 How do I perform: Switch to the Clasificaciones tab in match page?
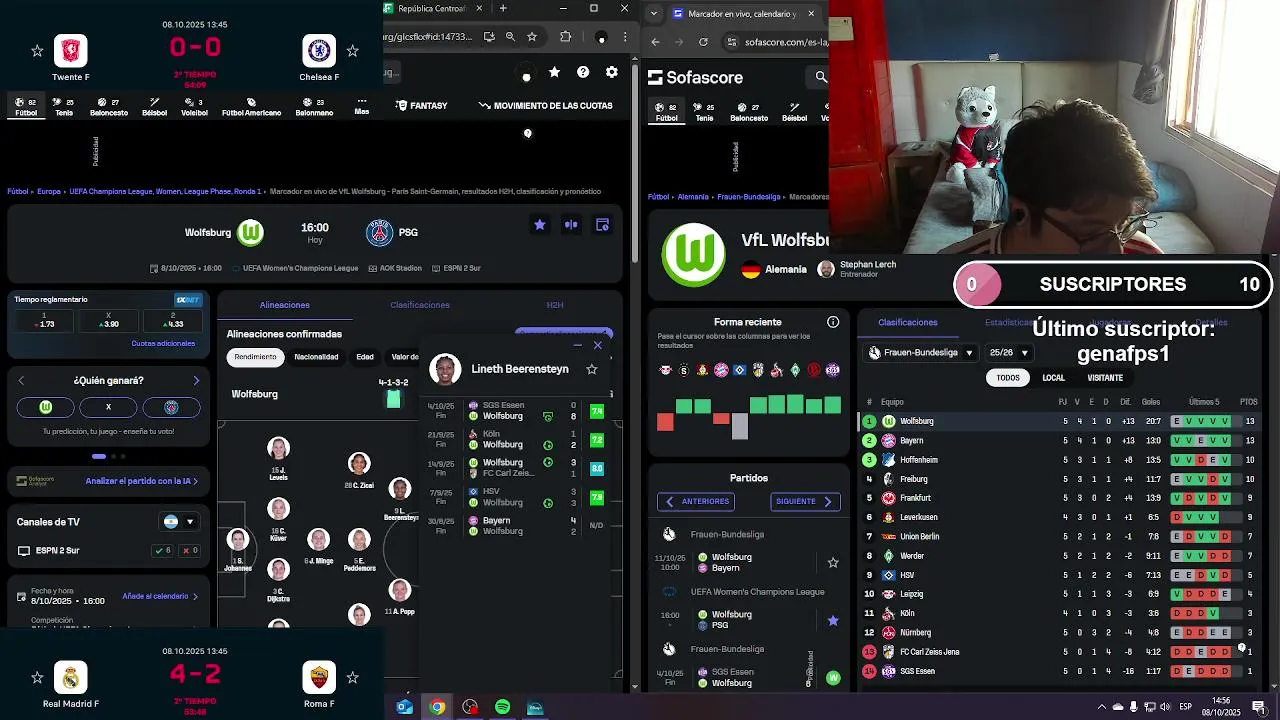(x=420, y=305)
